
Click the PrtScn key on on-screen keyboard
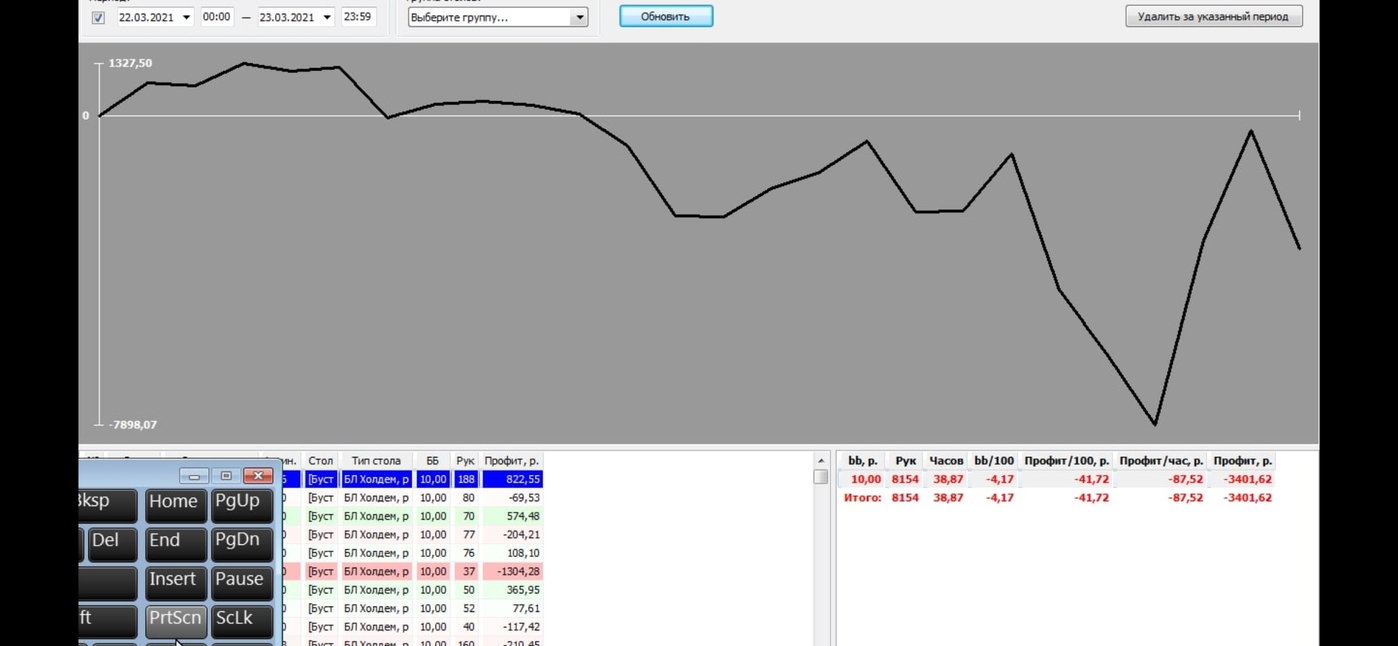point(176,619)
